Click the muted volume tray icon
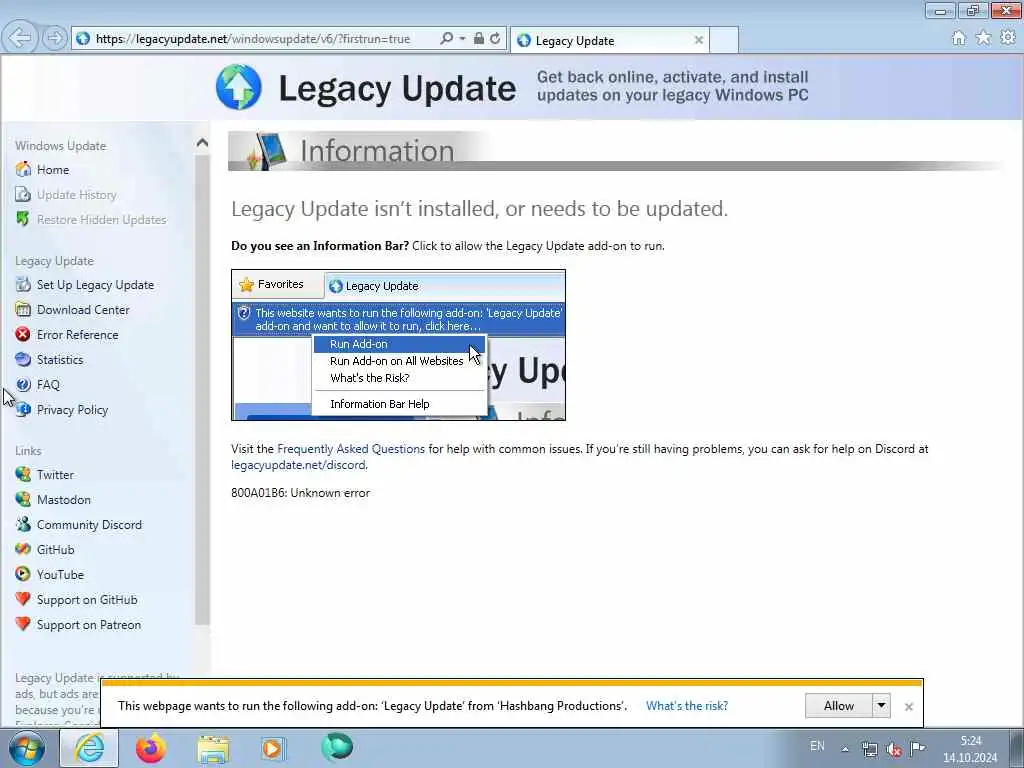This screenshot has height=768, width=1024. (x=893, y=750)
